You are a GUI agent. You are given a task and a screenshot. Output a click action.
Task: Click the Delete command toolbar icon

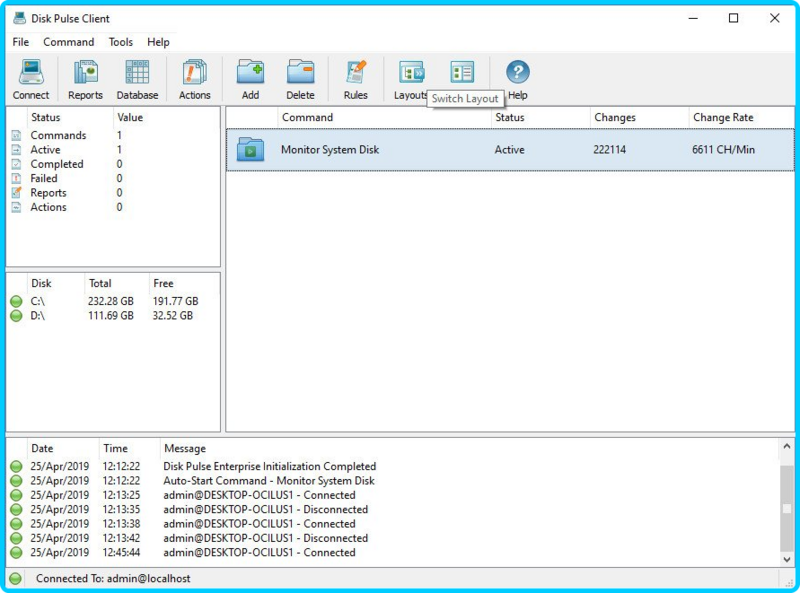301,72
